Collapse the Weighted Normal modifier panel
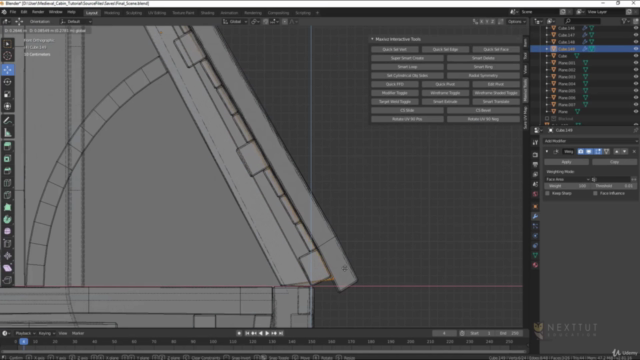Viewport: 640px width, 360px height. (547, 151)
